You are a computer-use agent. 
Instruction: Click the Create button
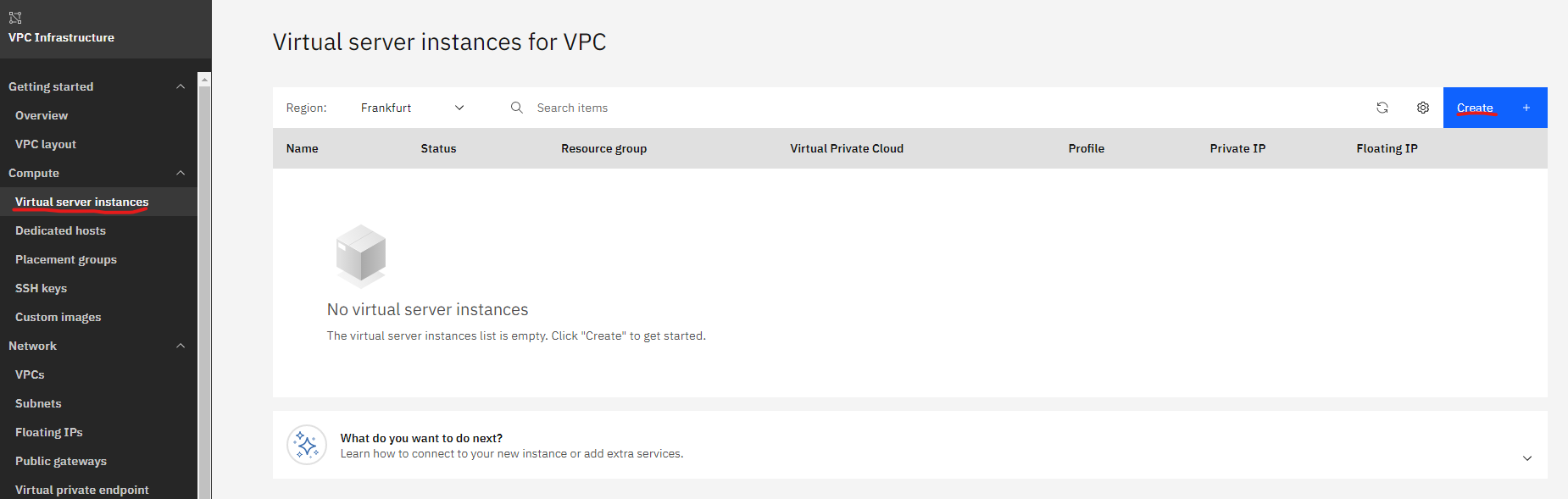point(1495,108)
